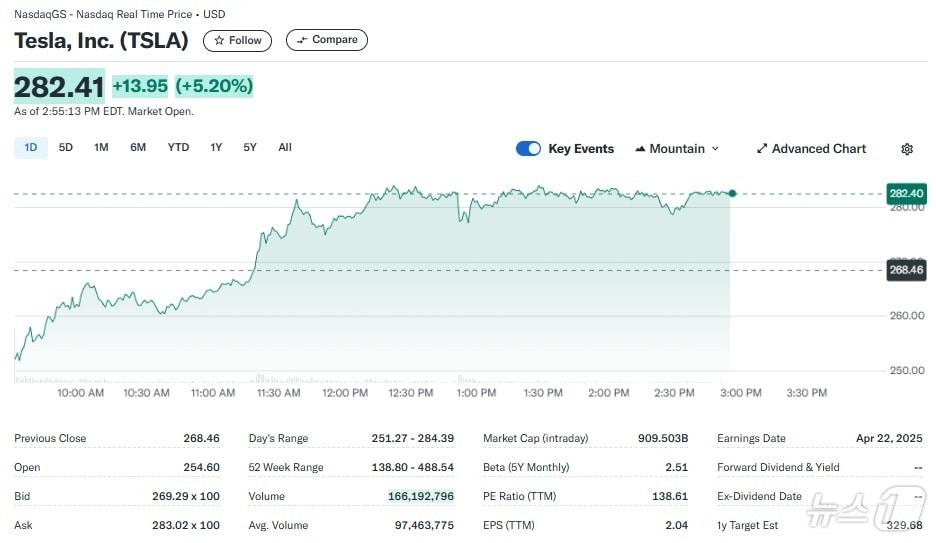
Task: Click the Mountain chart type icon
Action: pos(640,149)
